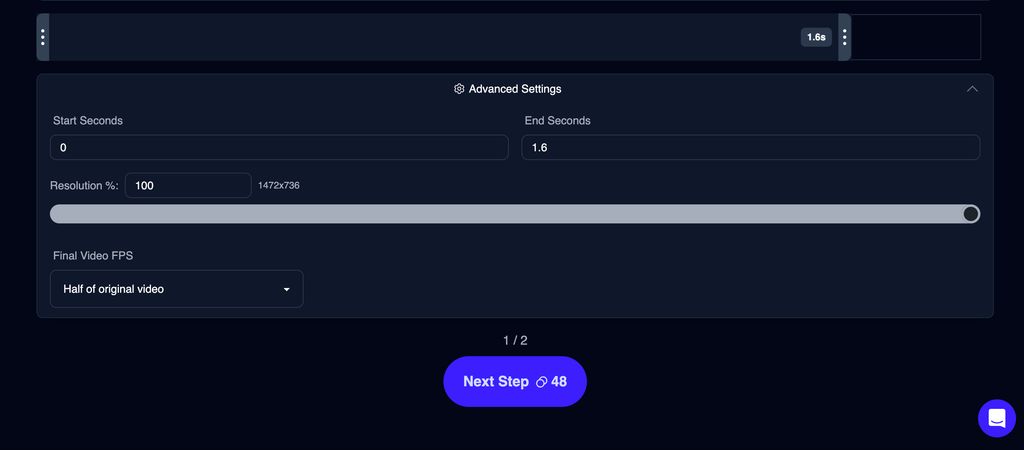
Task: Open the Final Video FPS dropdown
Action: [176, 289]
